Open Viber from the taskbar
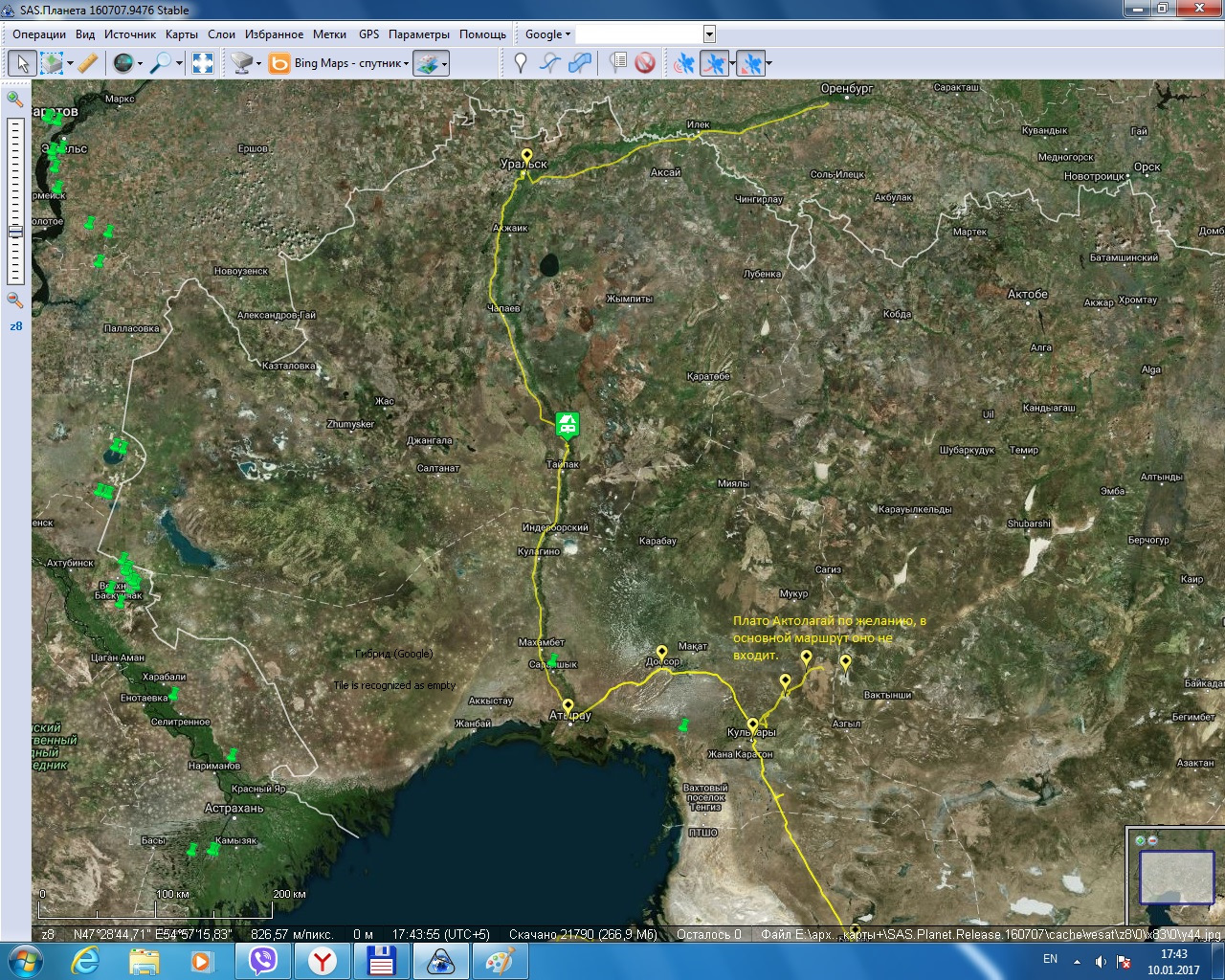Viewport: 1225px width, 980px height. 263,960
